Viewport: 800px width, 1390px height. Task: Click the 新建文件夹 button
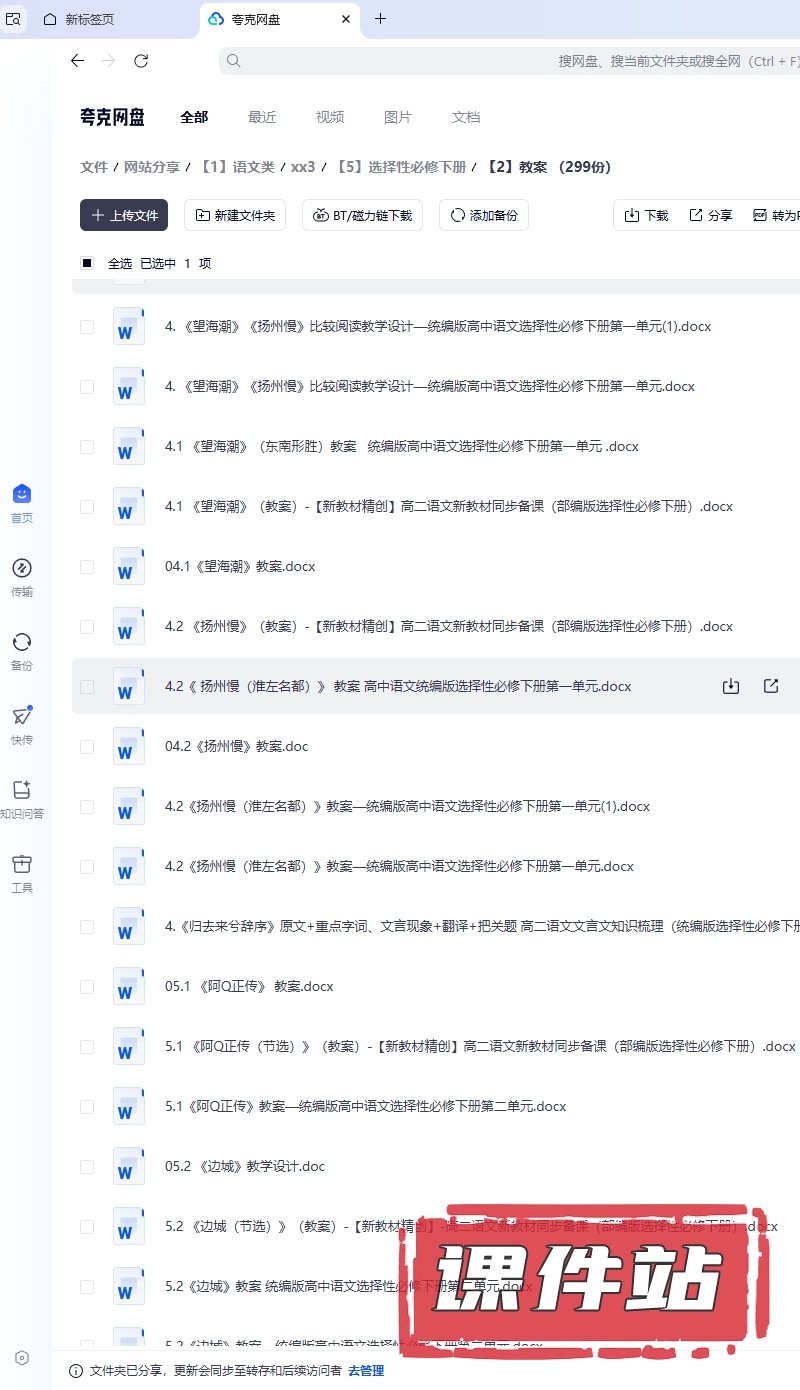[236, 215]
